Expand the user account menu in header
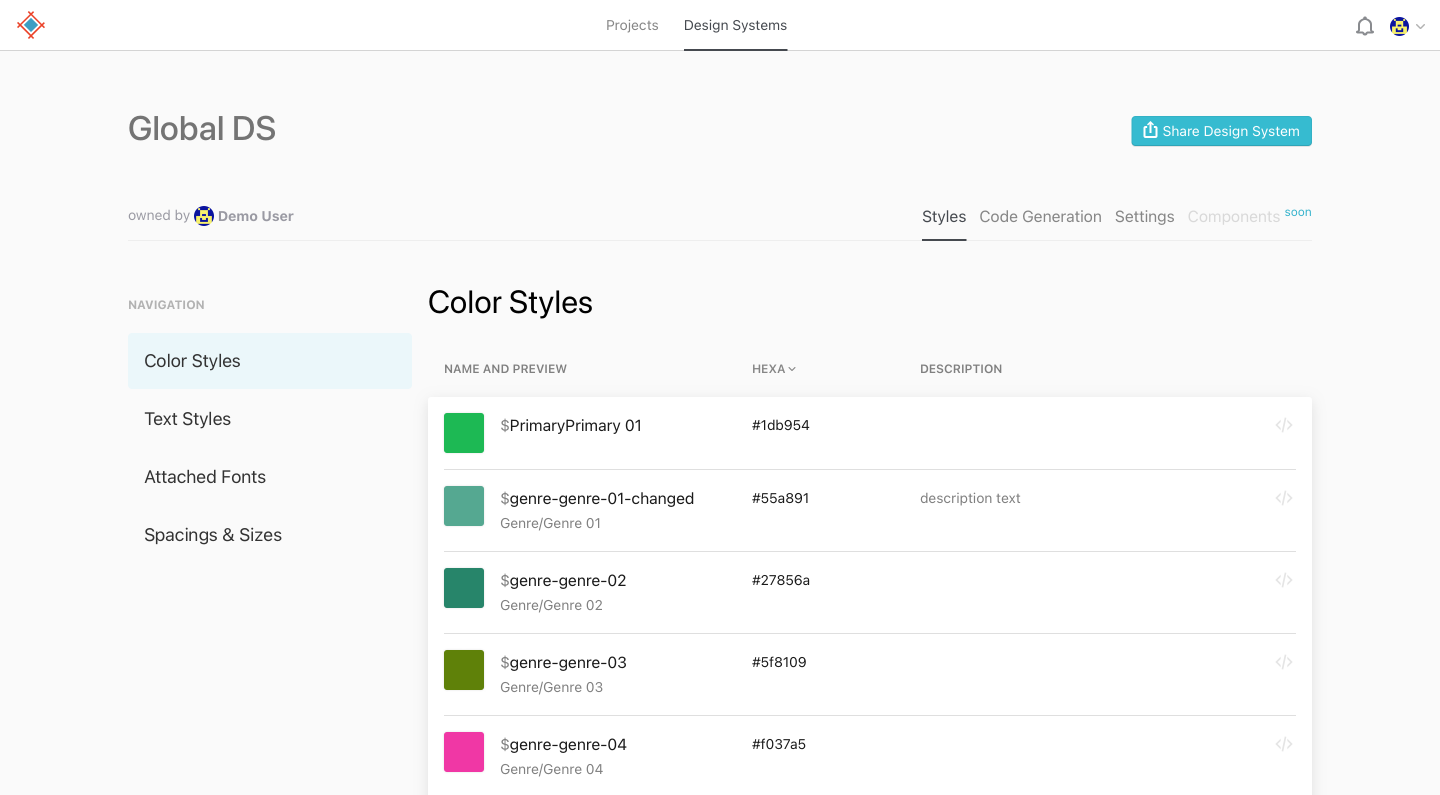Image resolution: width=1440 pixels, height=795 pixels. [1407, 26]
